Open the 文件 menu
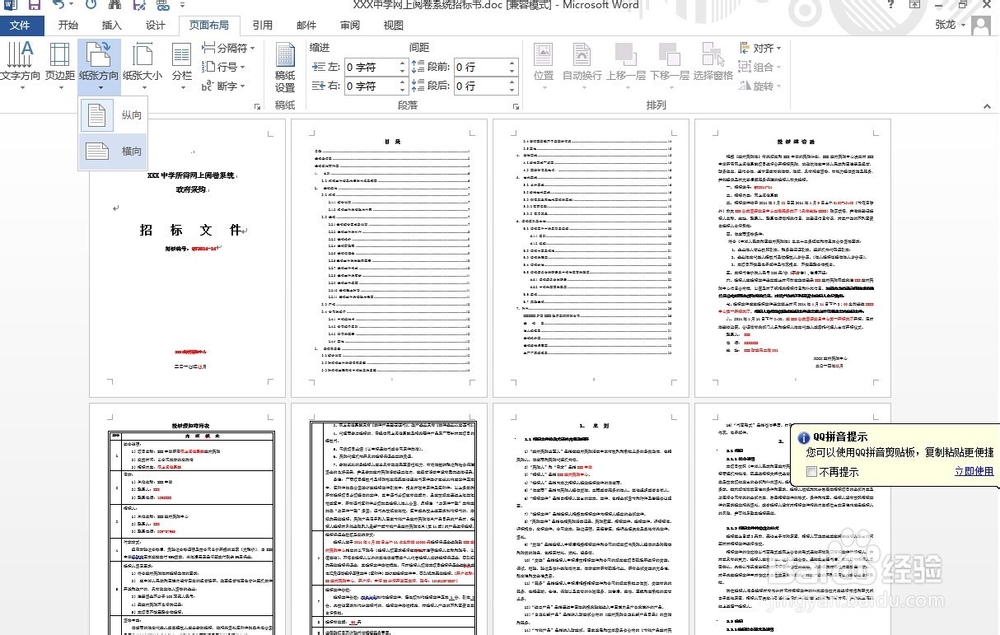 (21, 25)
